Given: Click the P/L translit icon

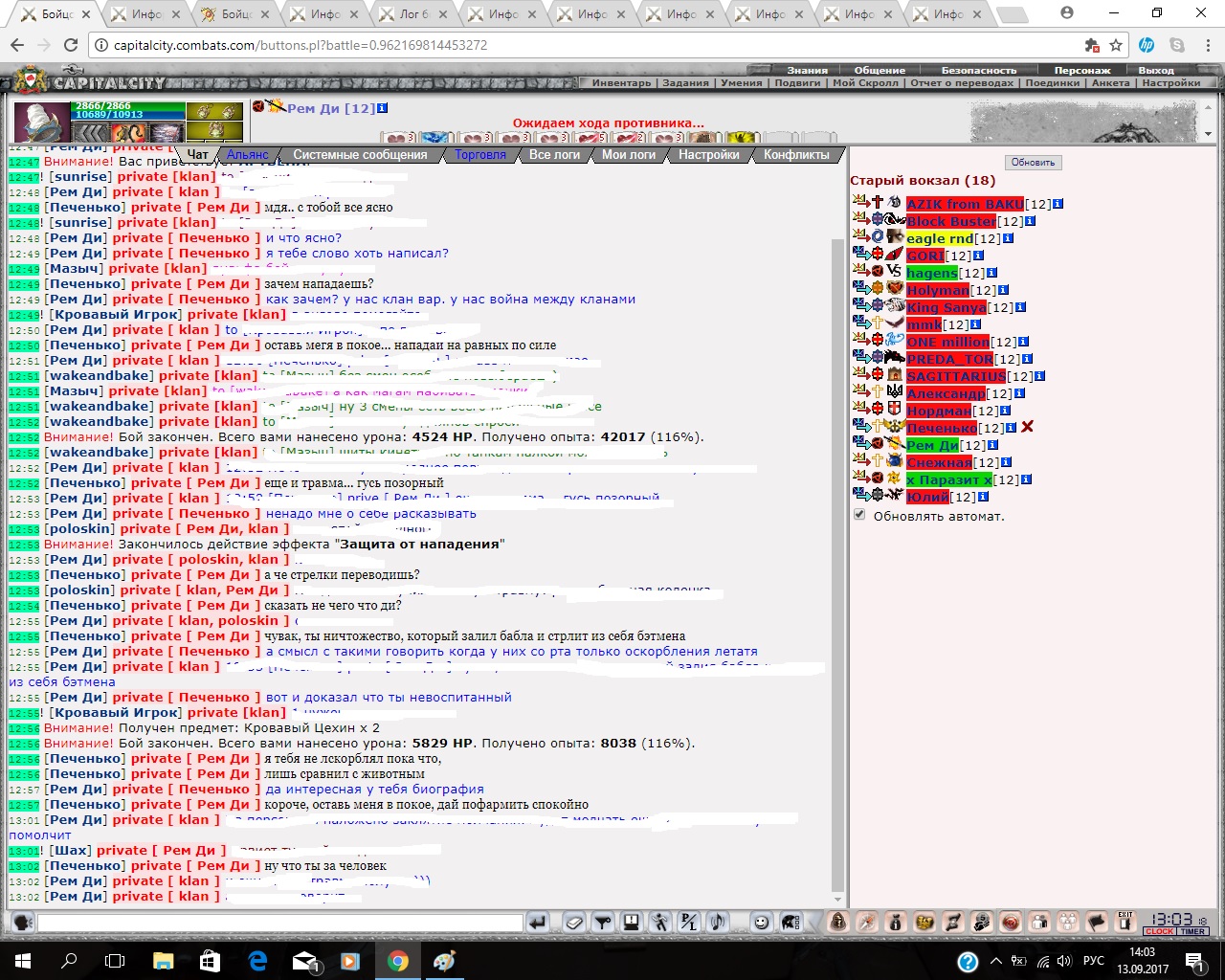Looking at the screenshot, I should coord(689,923).
